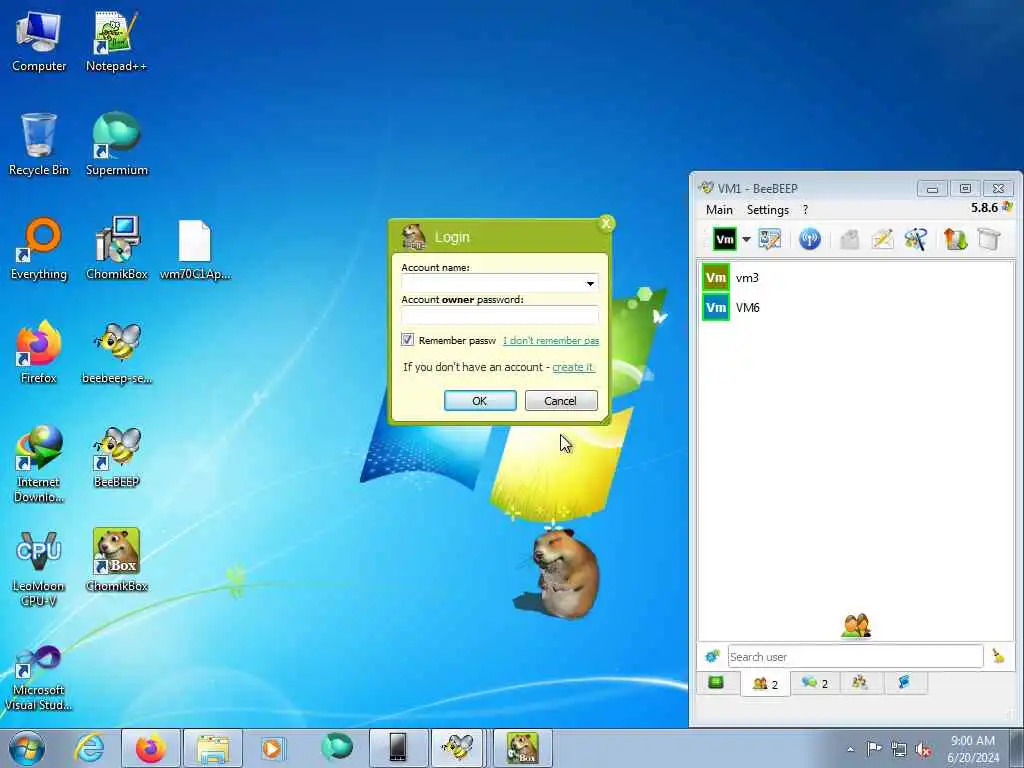This screenshot has width=1024, height=768.
Task: Activate the ChomikBox taskbar button
Action: click(522, 748)
